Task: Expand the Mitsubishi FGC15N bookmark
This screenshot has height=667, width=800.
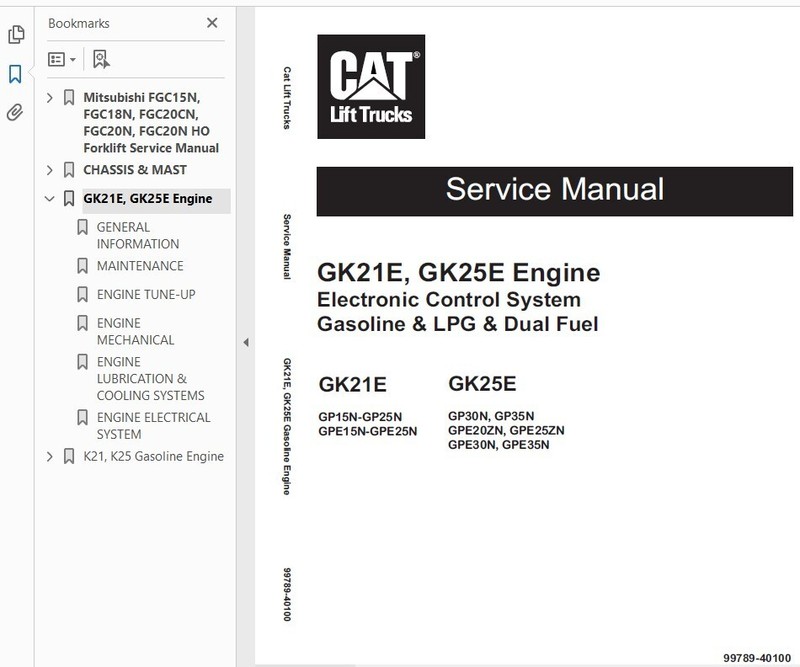Action: 49,97
